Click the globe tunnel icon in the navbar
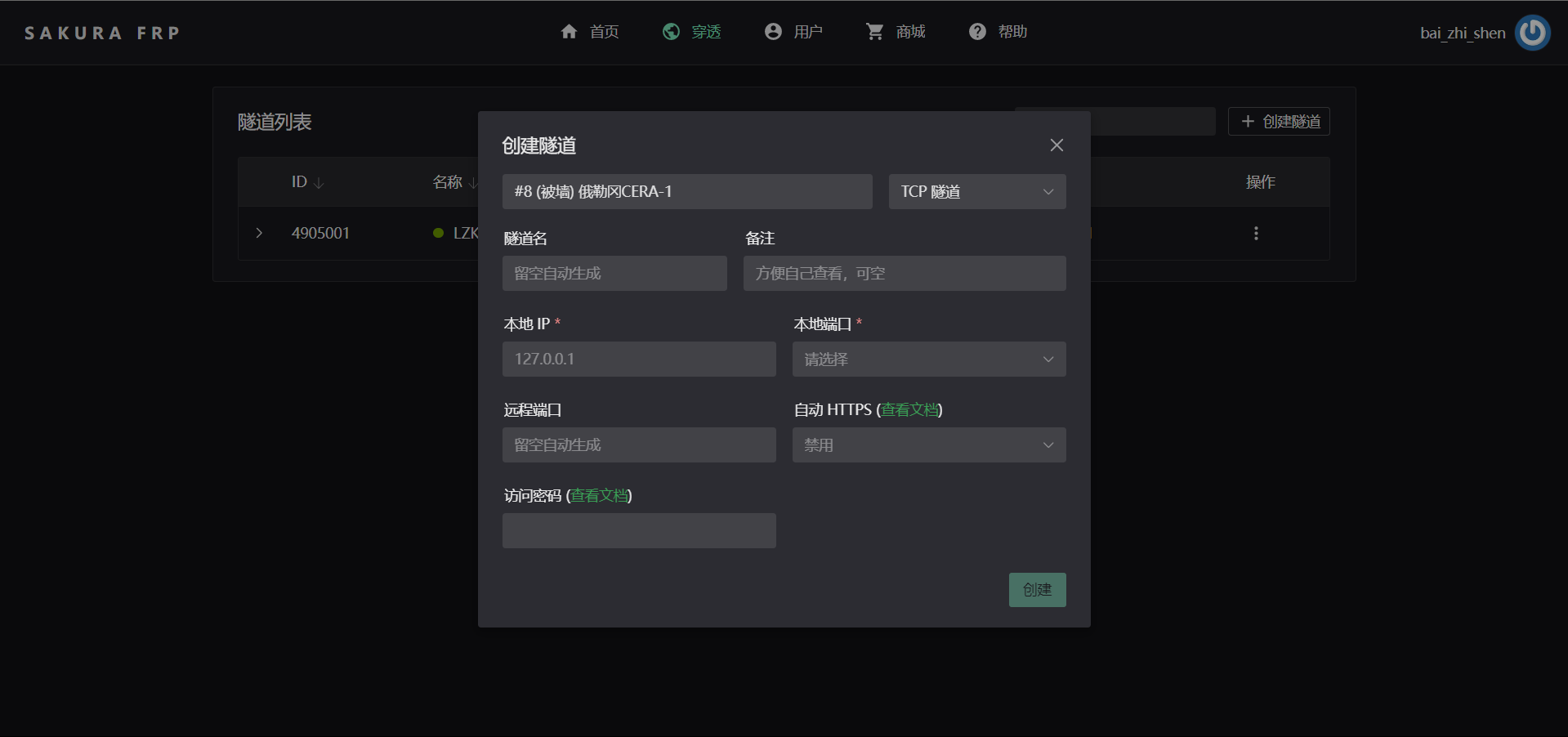The height and width of the screenshot is (737, 1568). point(671,32)
